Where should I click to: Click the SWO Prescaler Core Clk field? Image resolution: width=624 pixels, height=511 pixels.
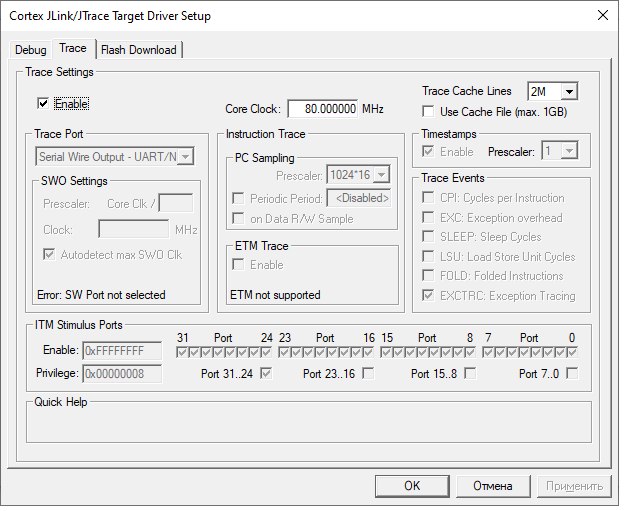(x=176, y=203)
